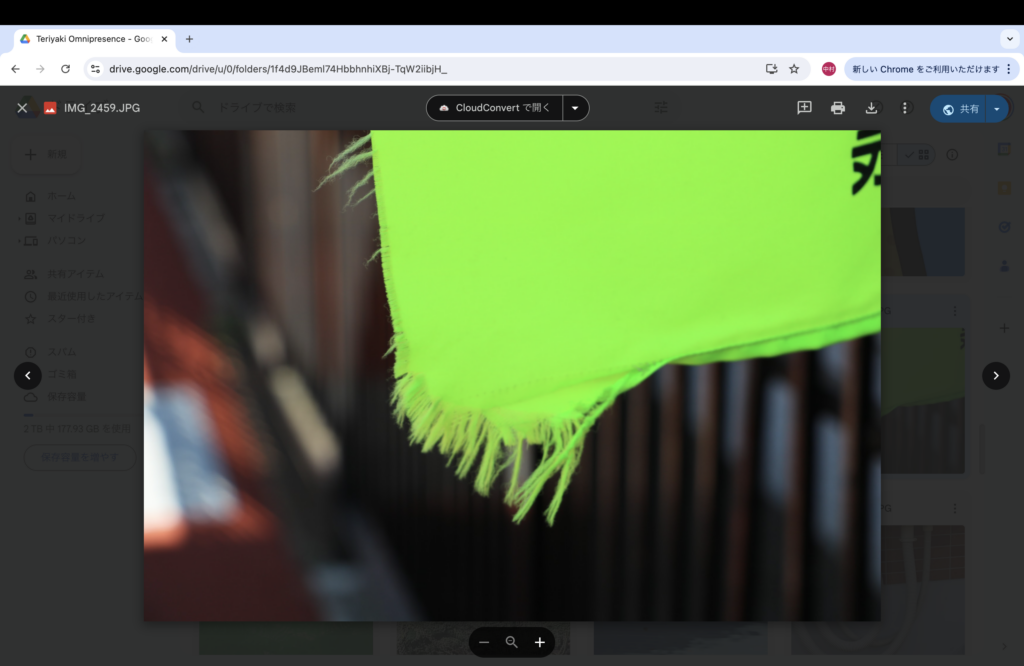Click the IMG_2459.JPG file name
This screenshot has height=666, width=1024.
point(102,108)
